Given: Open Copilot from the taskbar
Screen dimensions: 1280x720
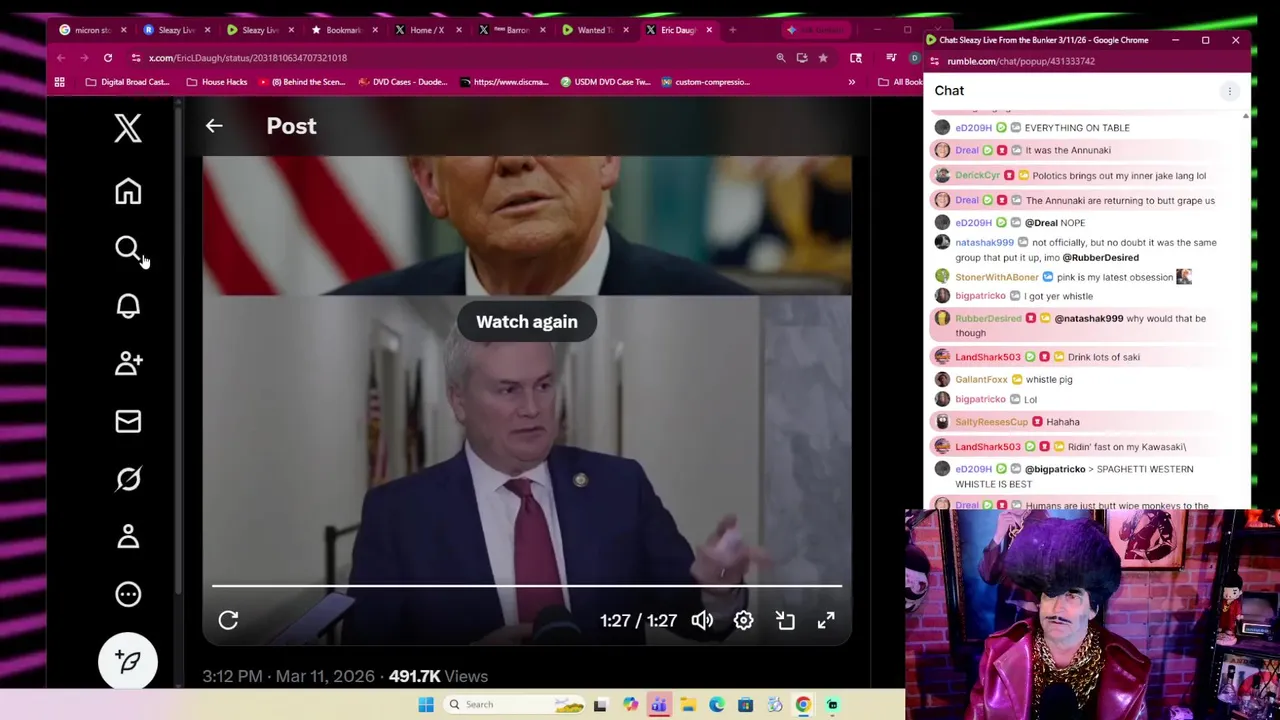Looking at the screenshot, I should [630, 705].
